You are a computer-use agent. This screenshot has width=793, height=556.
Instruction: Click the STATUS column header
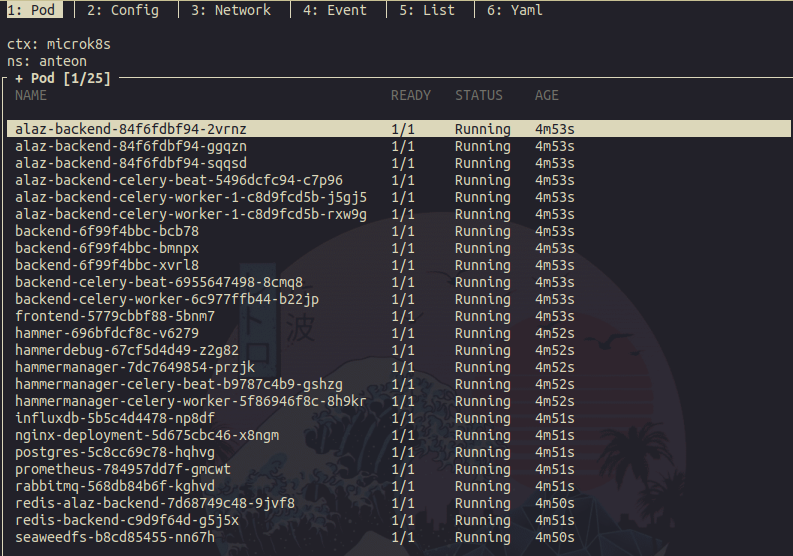pyautogui.click(x=479, y=95)
